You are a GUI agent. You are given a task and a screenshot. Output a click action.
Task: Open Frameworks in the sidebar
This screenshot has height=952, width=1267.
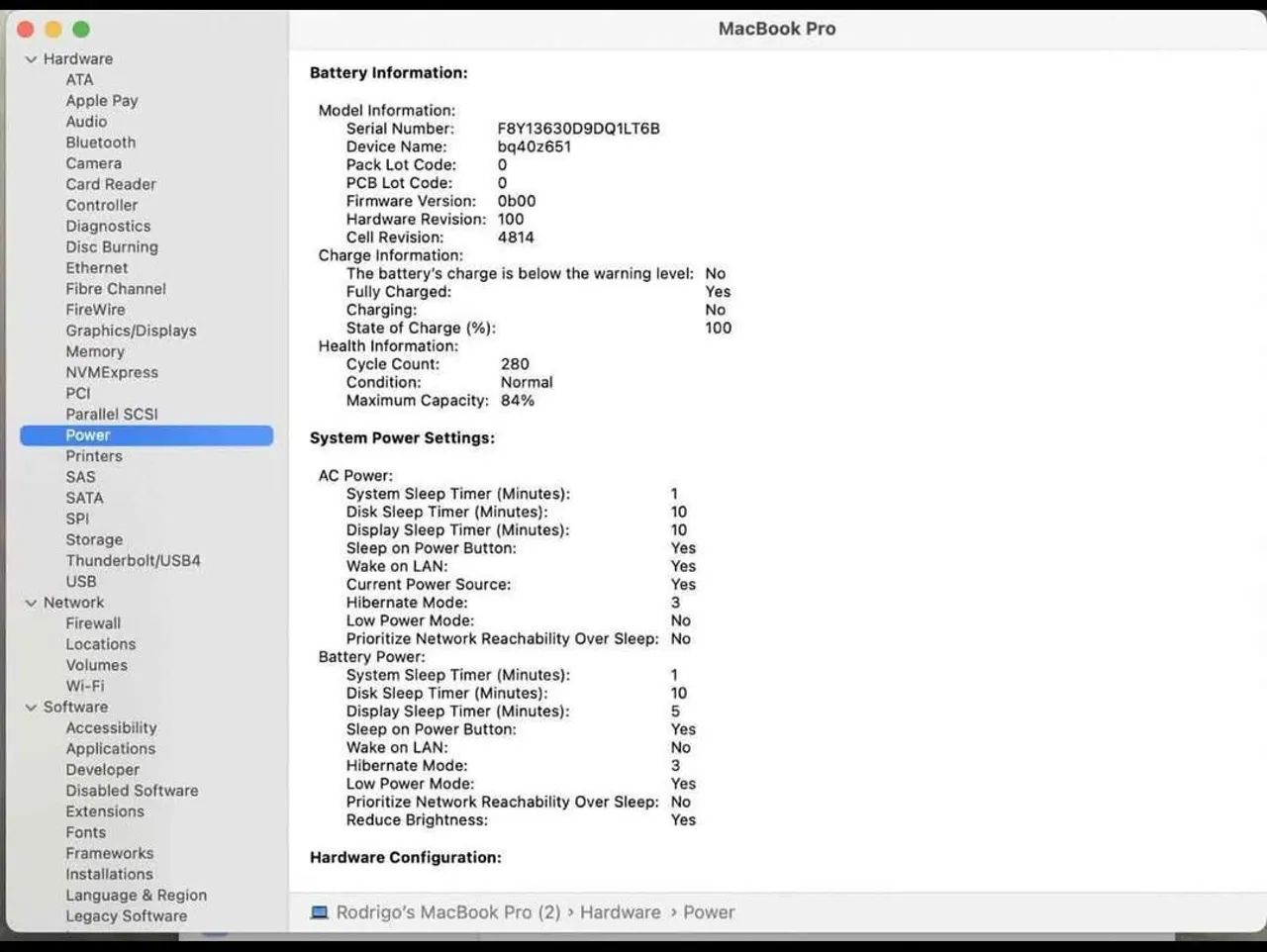click(110, 853)
